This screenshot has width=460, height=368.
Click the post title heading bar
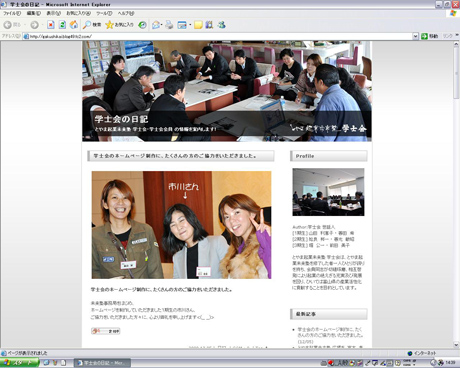pos(181,156)
